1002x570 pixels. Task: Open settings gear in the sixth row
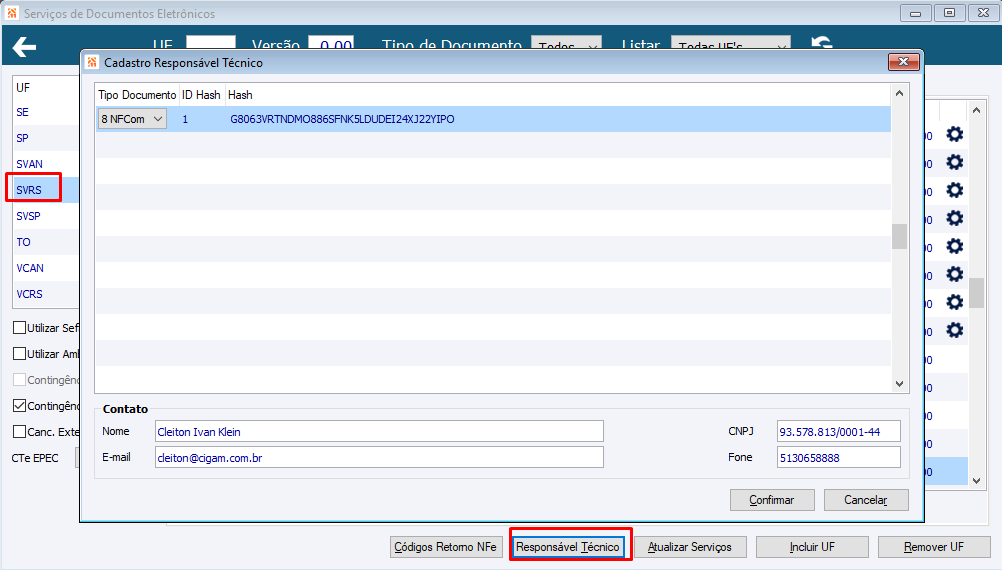[x=955, y=275]
